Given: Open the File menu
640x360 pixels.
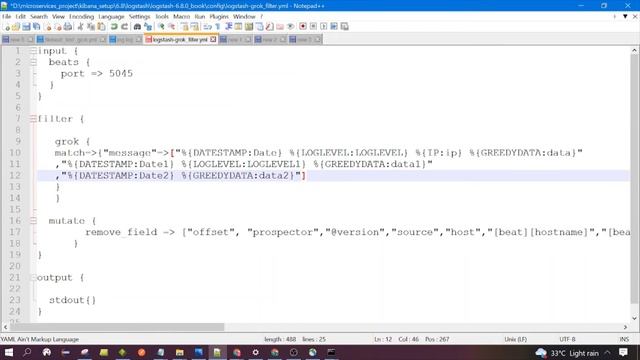Looking at the screenshot, I should [7, 17].
